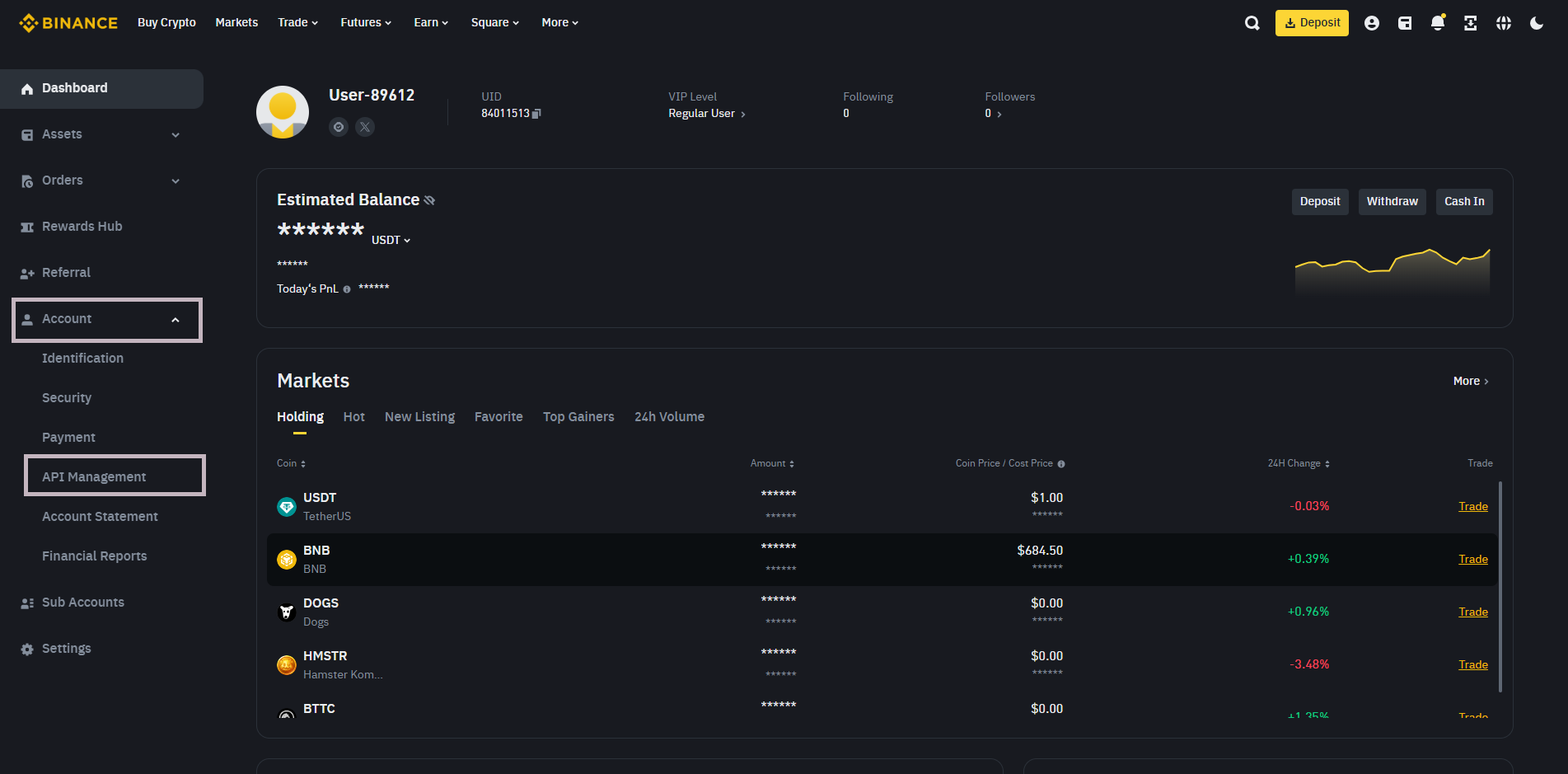Click the DOGS coin icon
This screenshot has height=774, width=1568.
287,612
